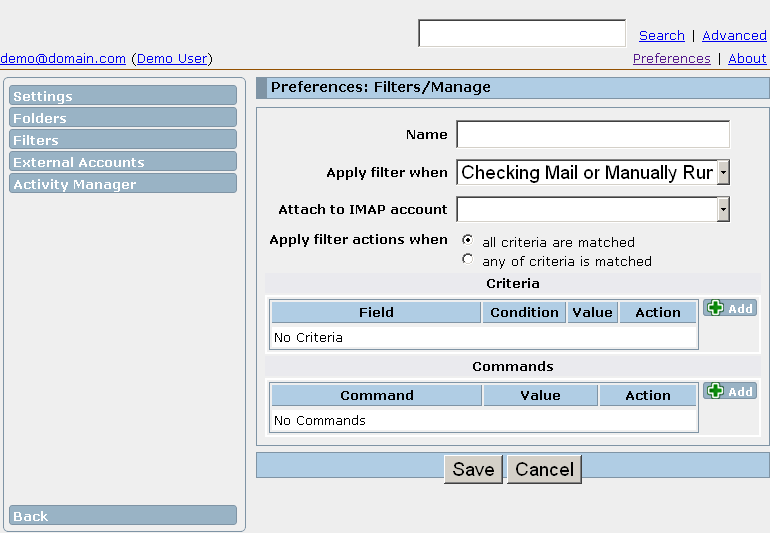Image resolution: width=770 pixels, height=533 pixels.
Task: Open Settings in the sidebar menu
Action: coord(123,95)
